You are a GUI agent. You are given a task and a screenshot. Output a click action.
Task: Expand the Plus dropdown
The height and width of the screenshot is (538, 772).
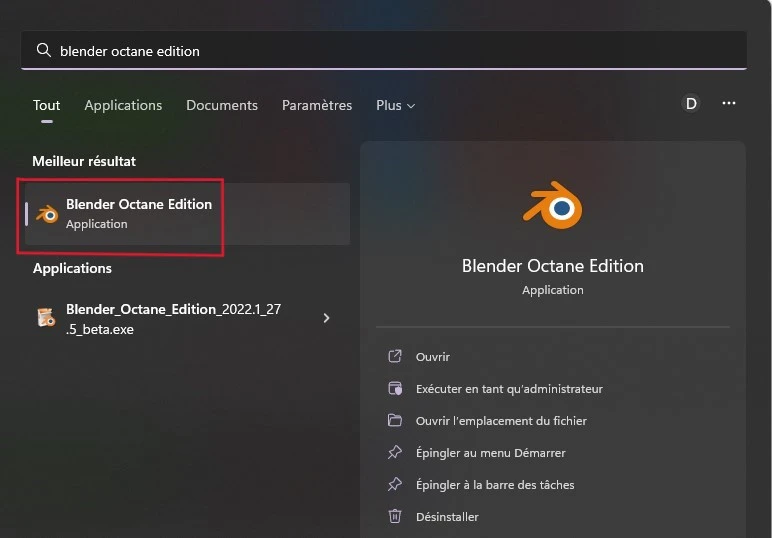396,105
